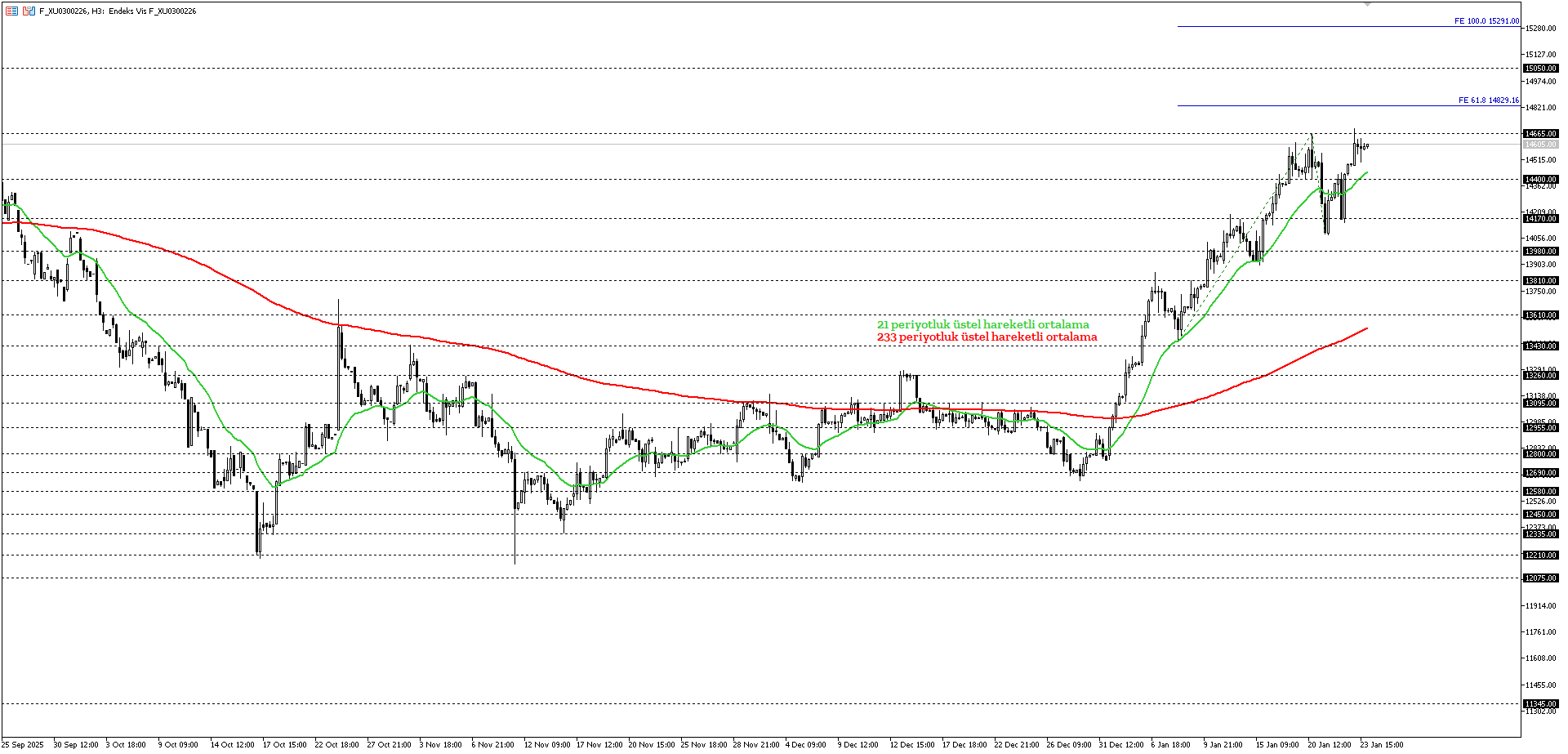Click the highlighted 14605.00 current price label
This screenshot has width=1568, height=754.
1542,143
